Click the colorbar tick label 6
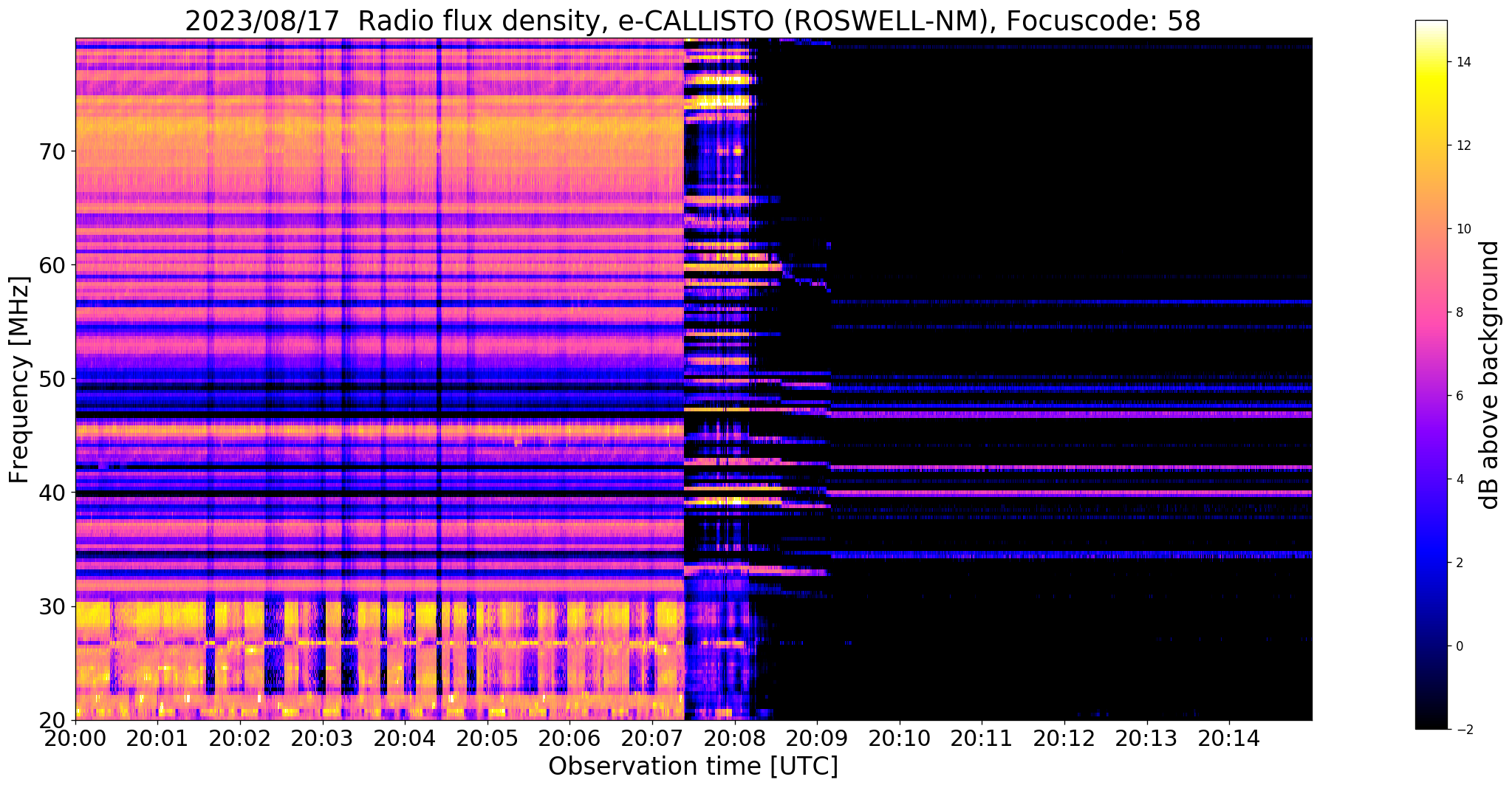 (1459, 396)
